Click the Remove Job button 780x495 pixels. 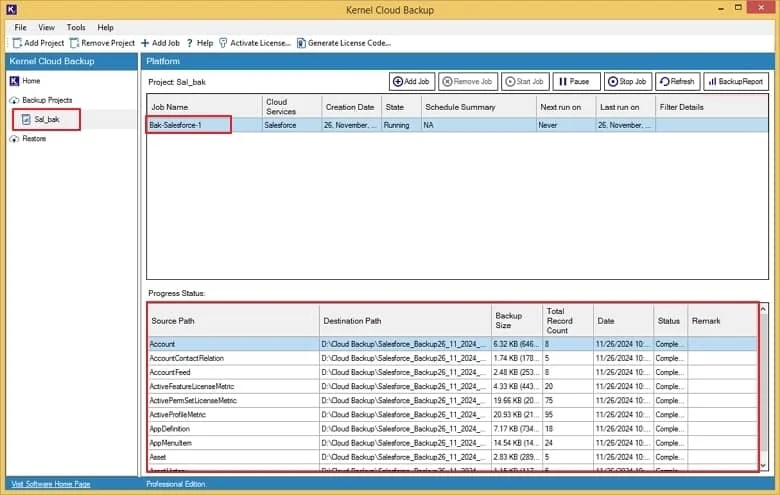pyautogui.click(x=468, y=82)
